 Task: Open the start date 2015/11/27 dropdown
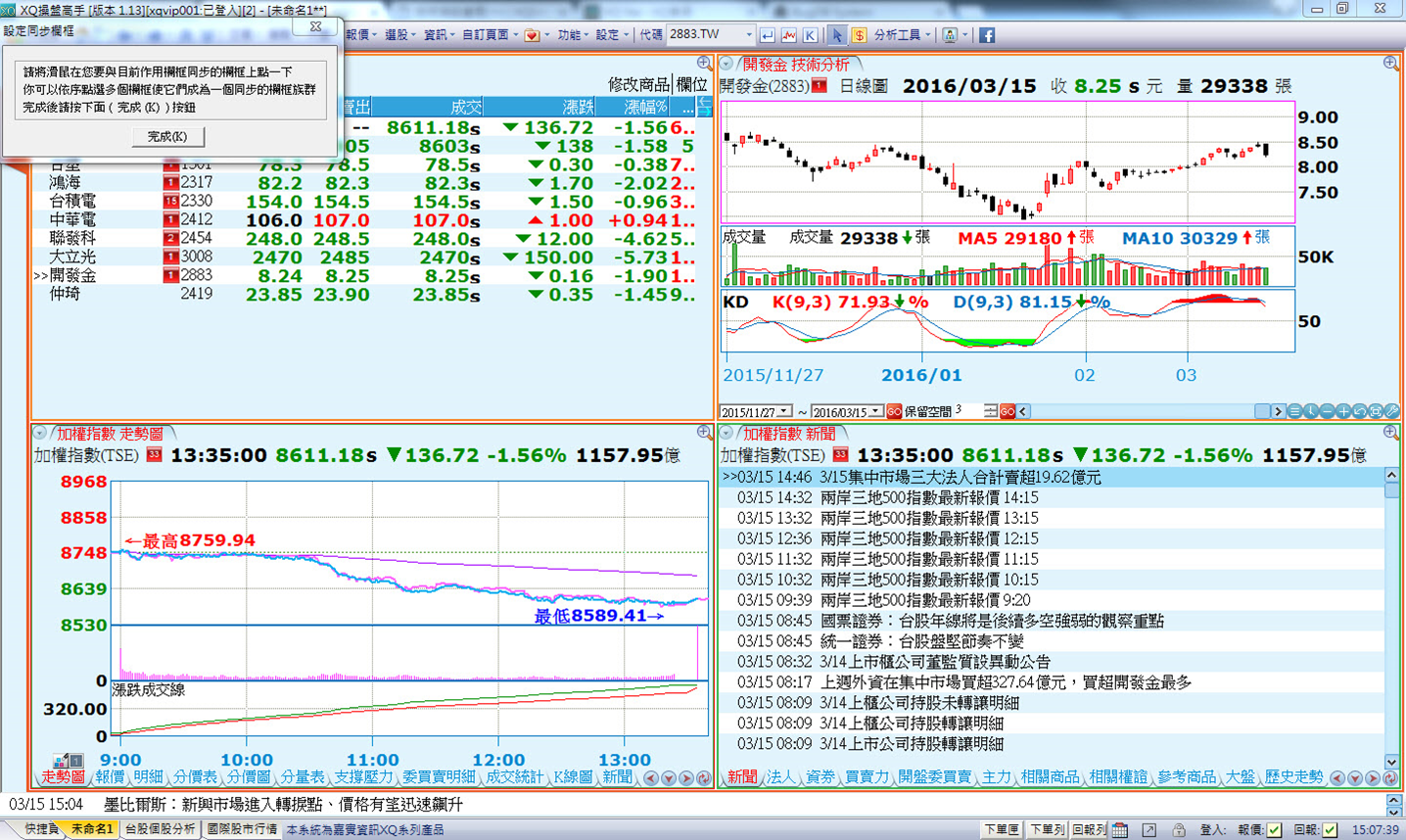pyautogui.click(x=784, y=412)
